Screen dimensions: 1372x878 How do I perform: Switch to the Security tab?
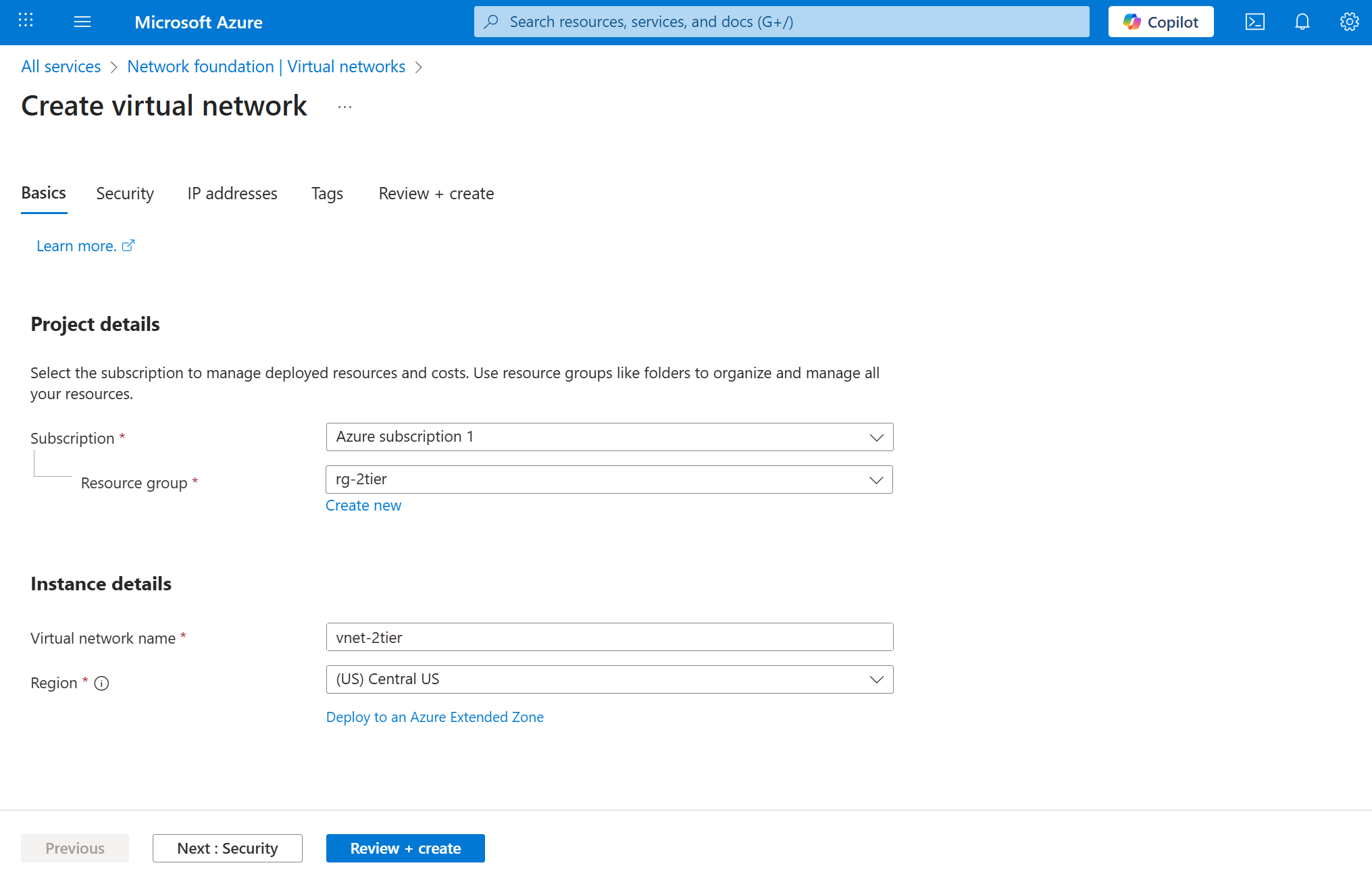tap(124, 194)
